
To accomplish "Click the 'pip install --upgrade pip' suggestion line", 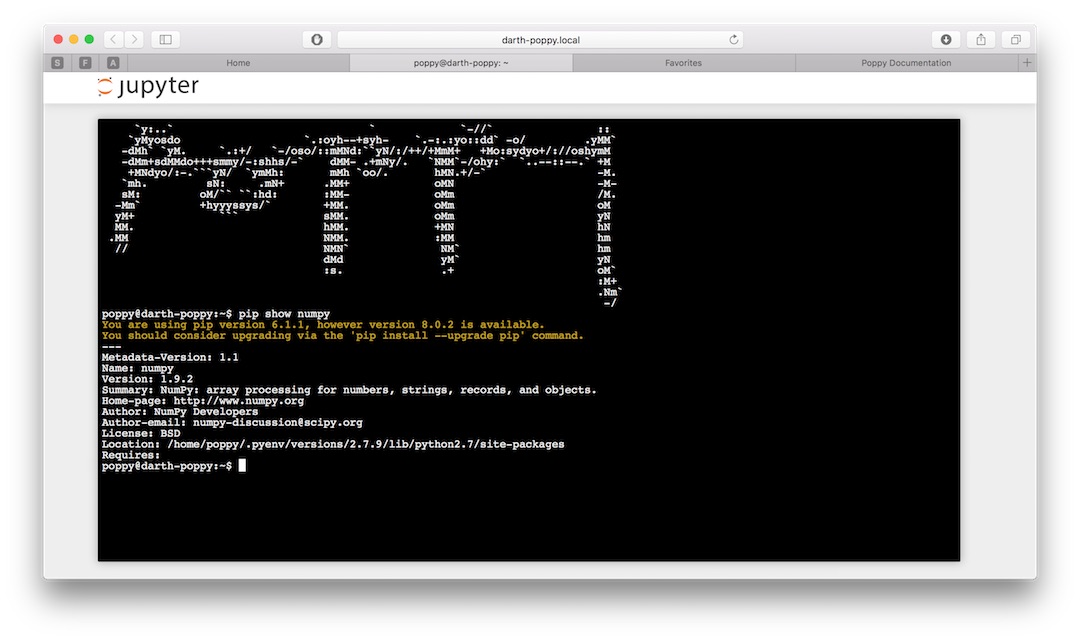I will 342,336.
